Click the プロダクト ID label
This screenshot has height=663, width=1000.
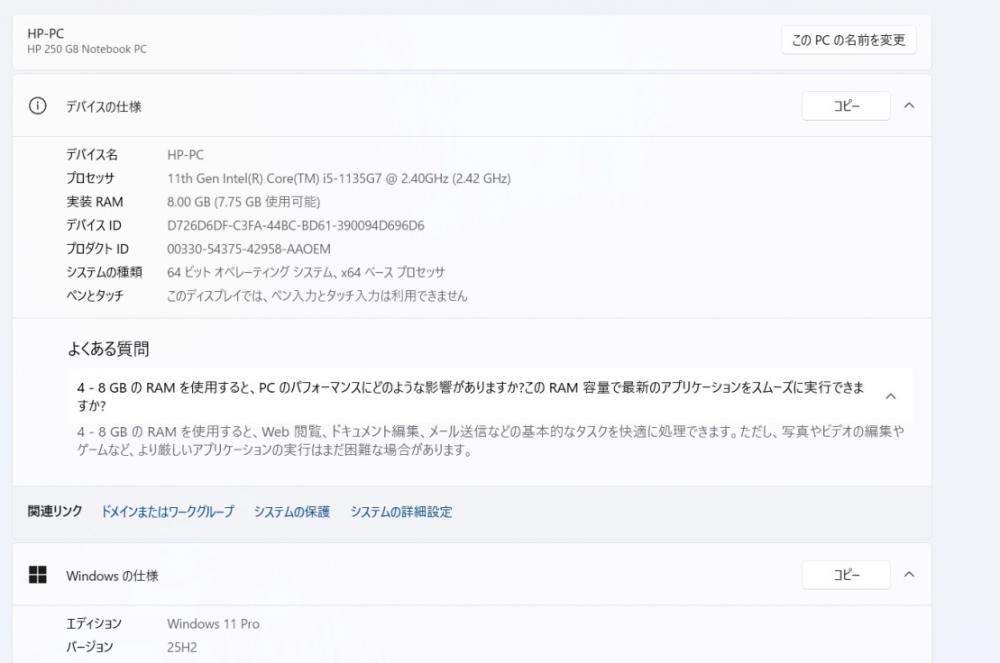coord(98,249)
